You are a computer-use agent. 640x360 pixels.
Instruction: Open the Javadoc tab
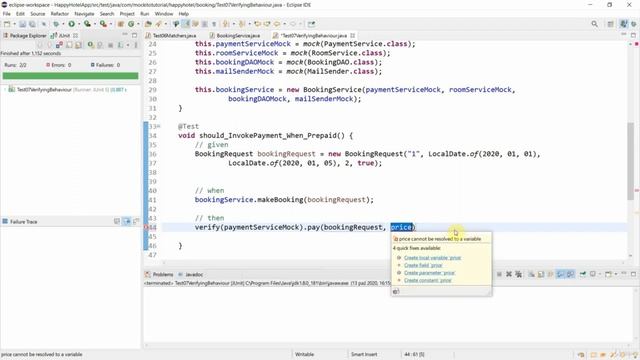click(x=191, y=274)
